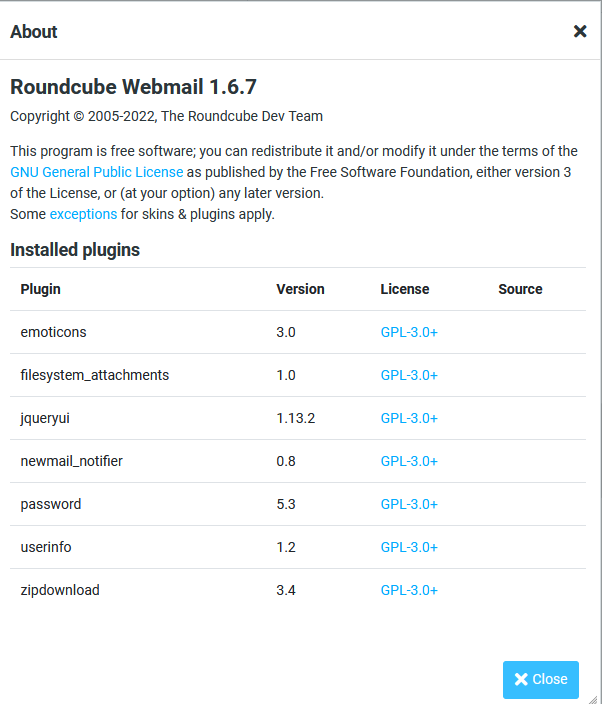Click the Plugin column header
The image size is (602, 704).
41,289
